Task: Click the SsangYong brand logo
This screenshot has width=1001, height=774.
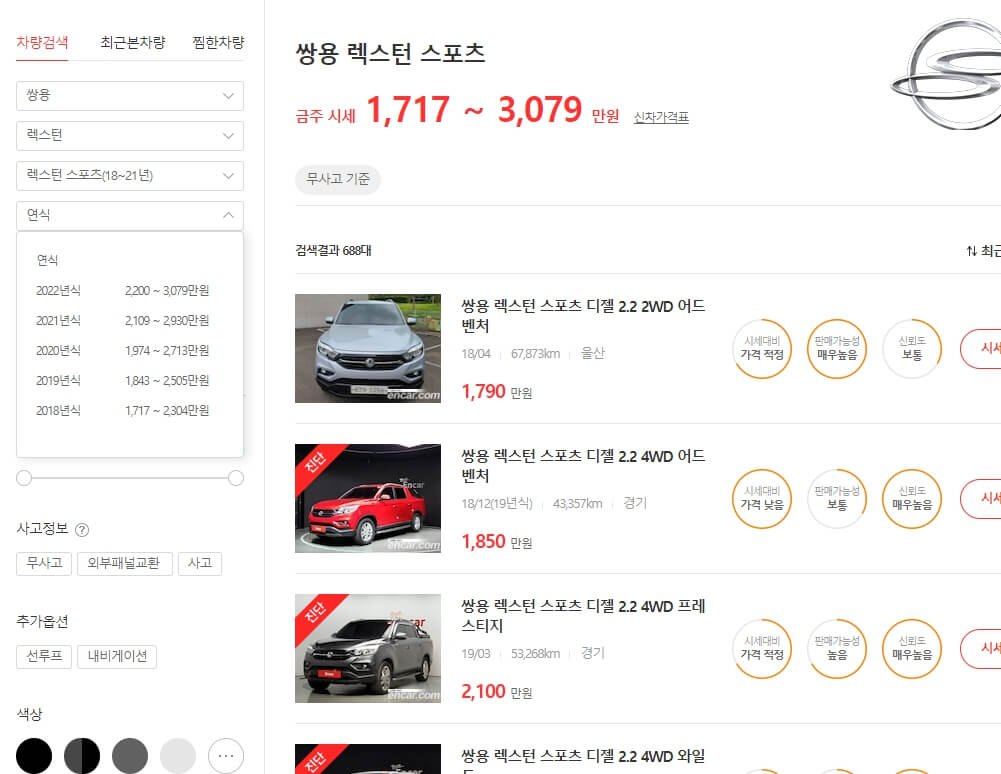Action: 948,75
